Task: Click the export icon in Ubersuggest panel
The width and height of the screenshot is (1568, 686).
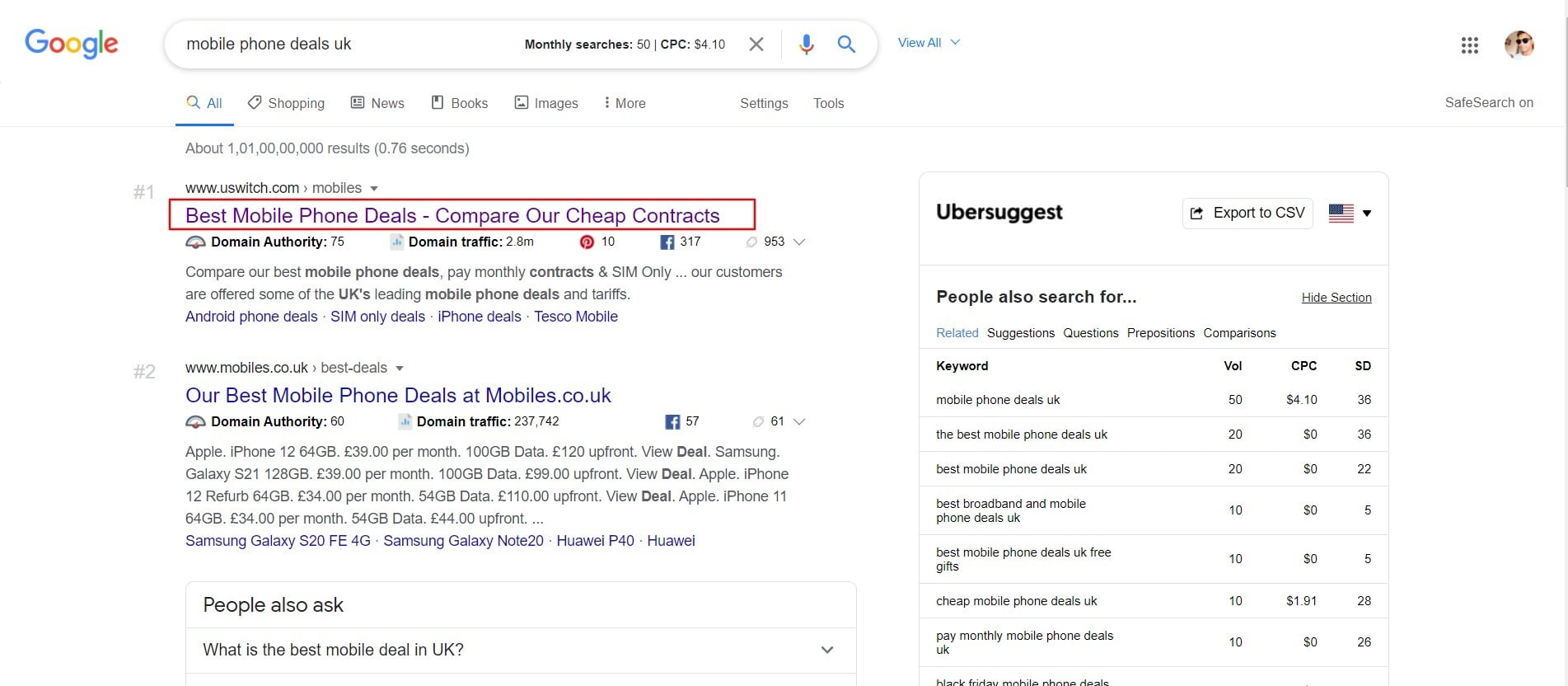Action: point(1197,213)
